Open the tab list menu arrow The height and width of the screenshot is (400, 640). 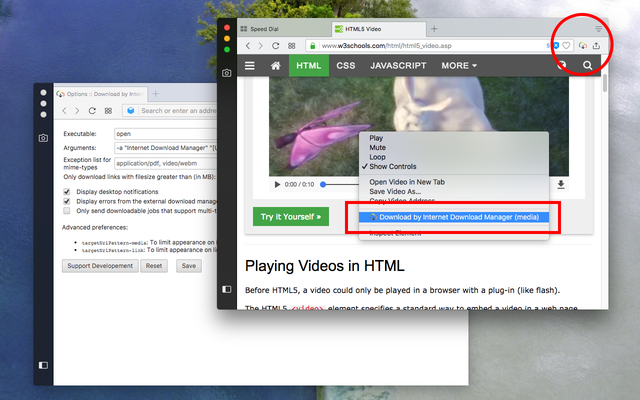598,29
